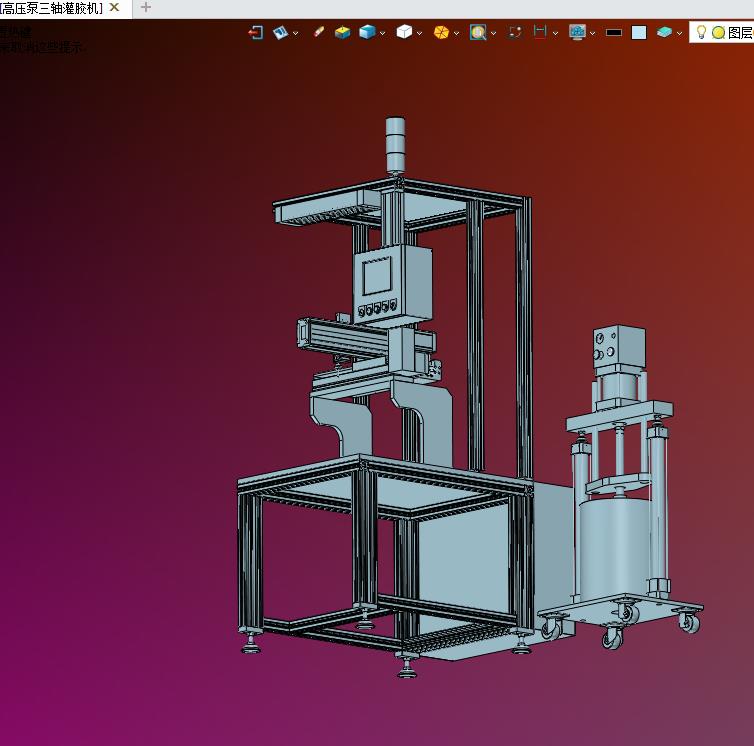Screen dimensions: 754x746
Task: Click the 图层 layer button
Action: [740, 32]
